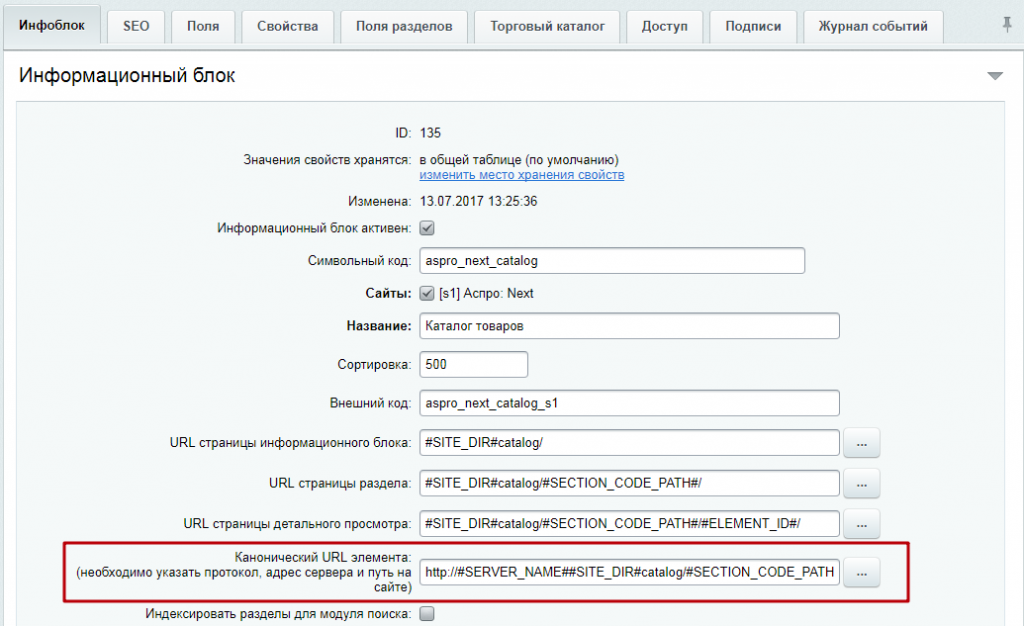Uncheck Информационный блок активен checkbox
The image size is (1024, 626).
(x=425, y=228)
